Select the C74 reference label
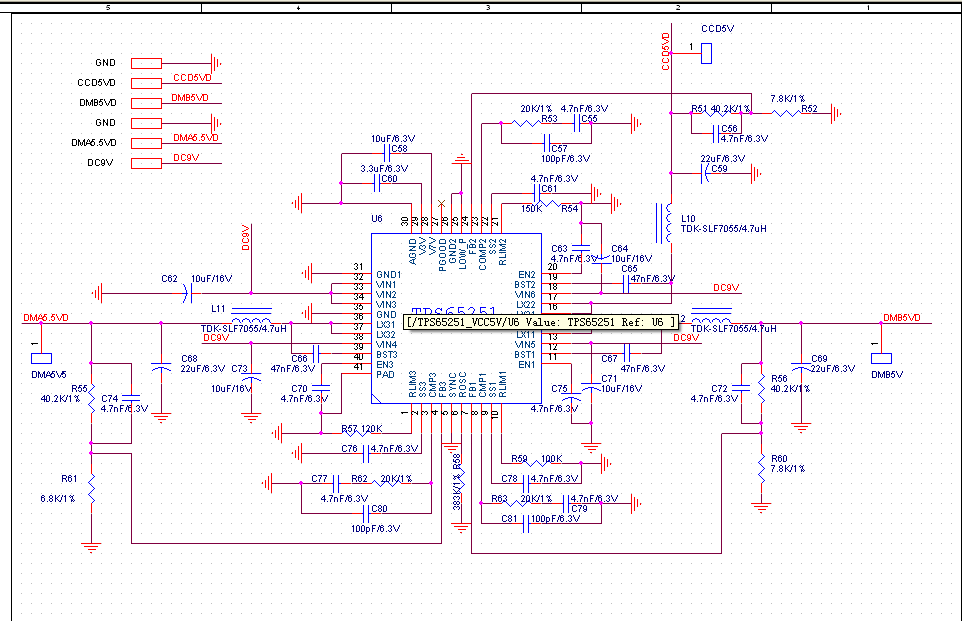 [109, 398]
